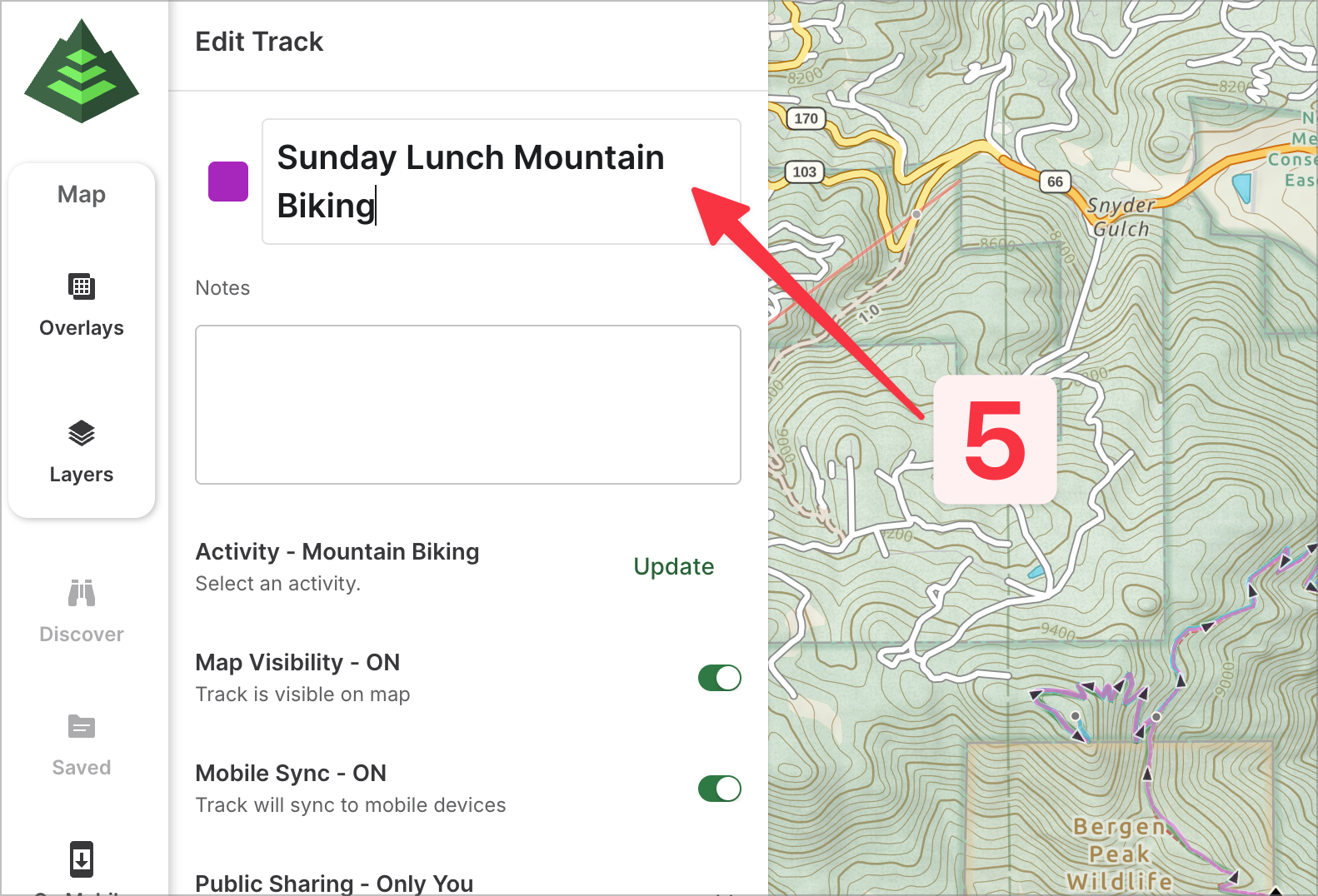Image resolution: width=1318 pixels, height=896 pixels.
Task: Click the Gaia GPS mountain logo
Action: pyautogui.click(x=81, y=72)
